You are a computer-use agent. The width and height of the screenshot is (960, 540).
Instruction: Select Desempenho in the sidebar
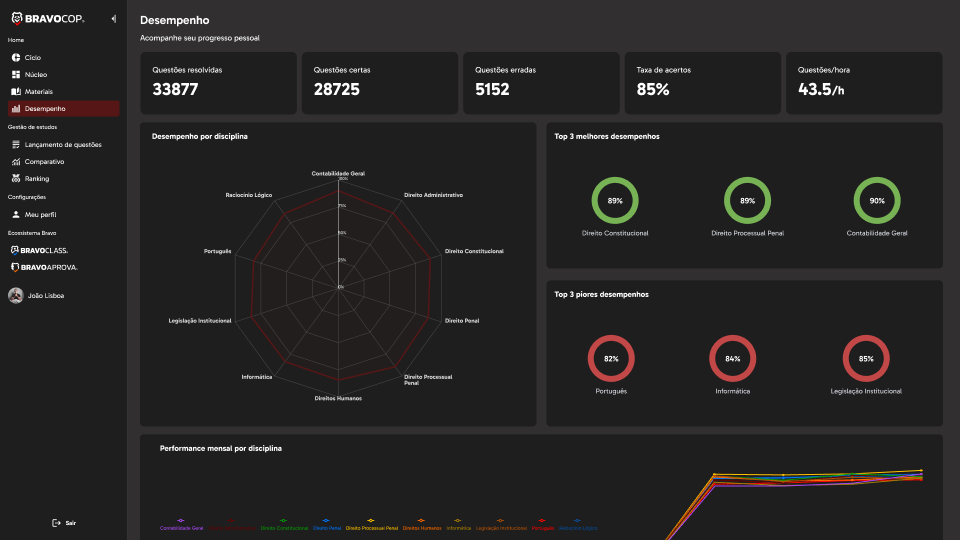(63, 108)
